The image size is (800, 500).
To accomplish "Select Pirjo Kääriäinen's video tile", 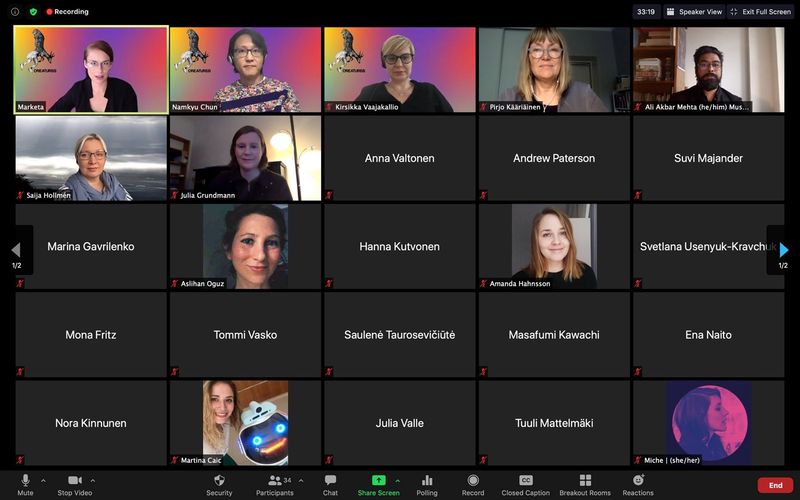I will point(554,69).
